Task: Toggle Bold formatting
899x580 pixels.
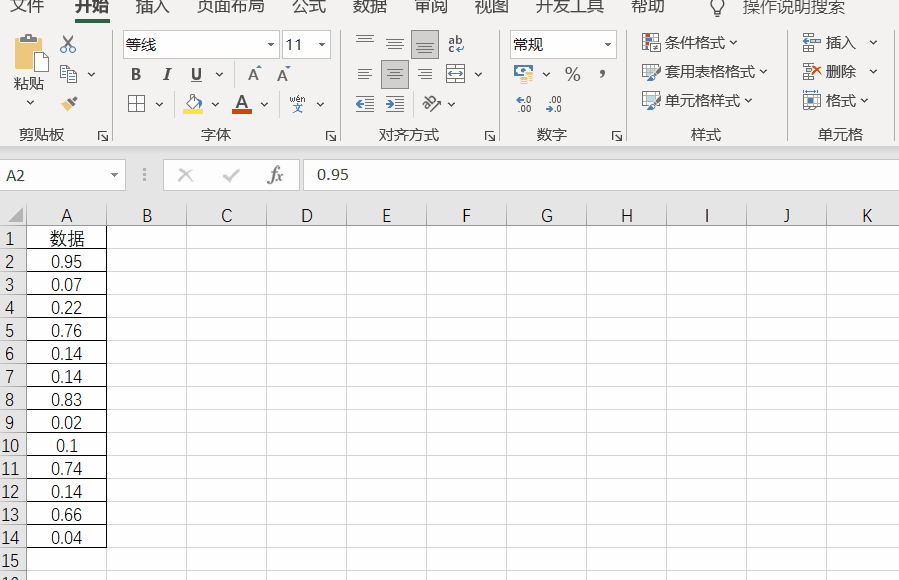Action: coord(136,74)
